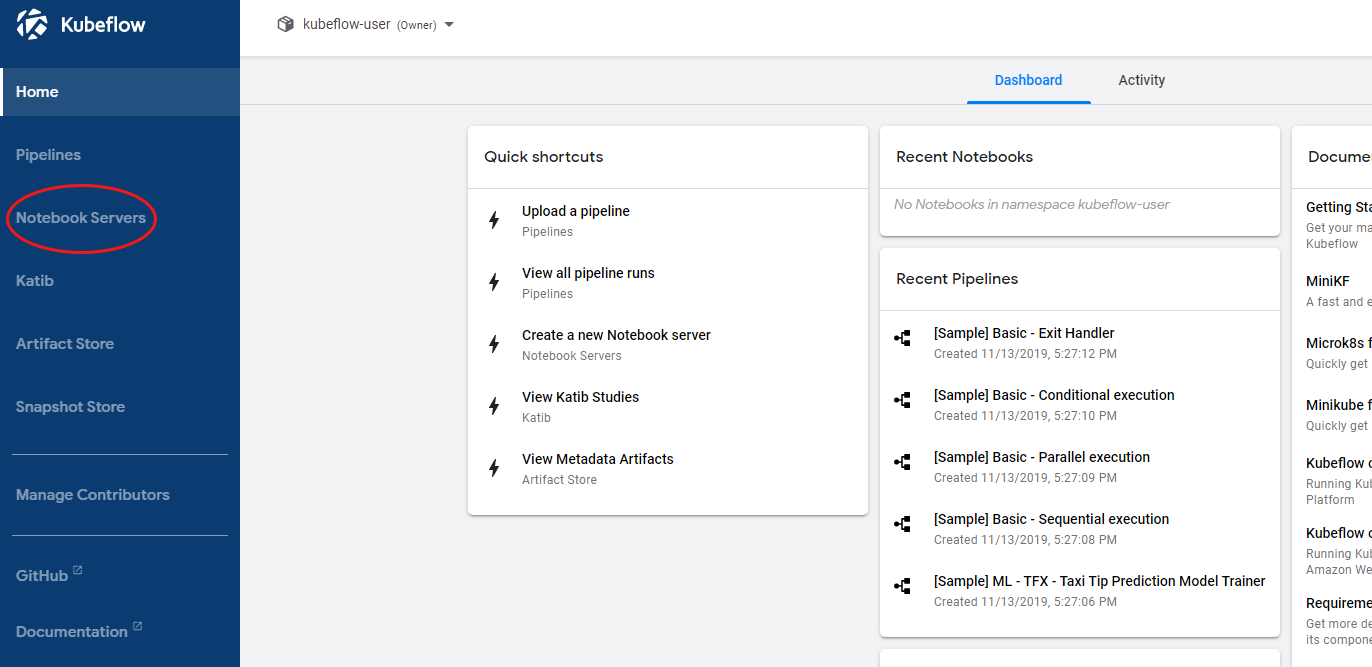Select the Dashboard tab
This screenshot has width=1372, height=667.
point(1028,80)
